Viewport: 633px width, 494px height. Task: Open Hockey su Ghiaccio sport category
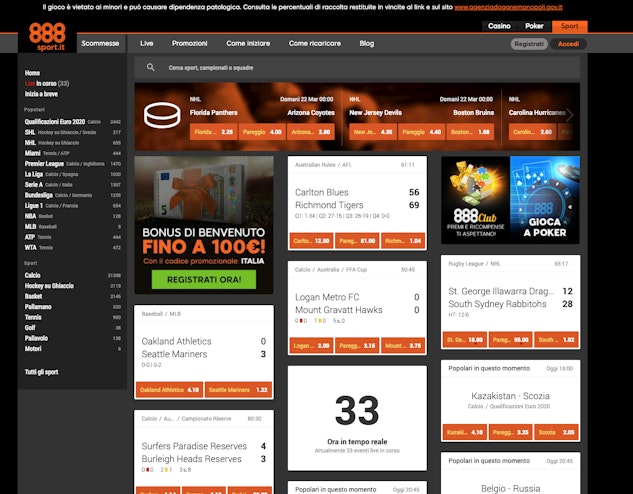[x=73, y=286]
